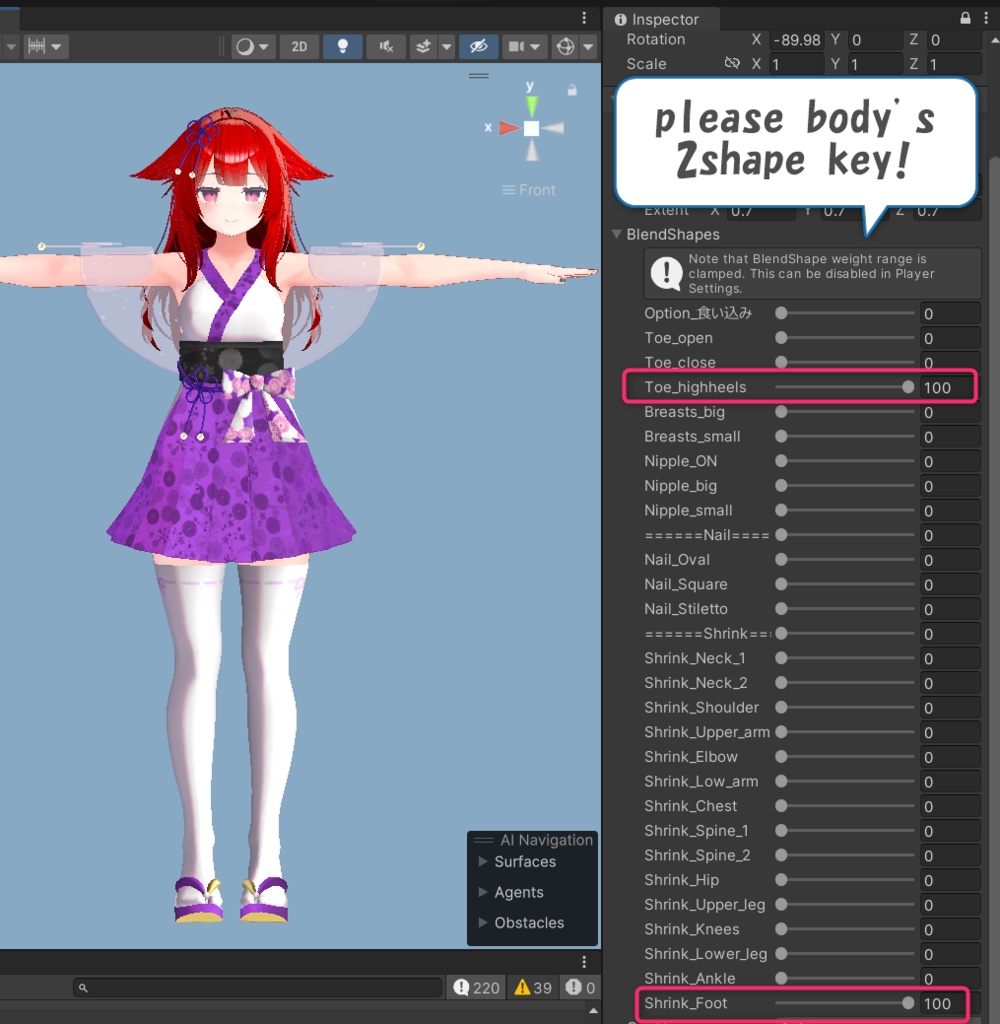Expand Surfaces in AI Navigation overlay
Viewport: 1000px width, 1024px height.
pyautogui.click(x=483, y=861)
